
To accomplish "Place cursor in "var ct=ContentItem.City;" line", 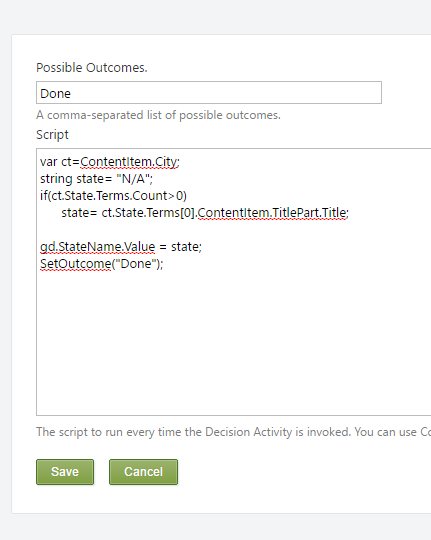I will coord(110,162).
